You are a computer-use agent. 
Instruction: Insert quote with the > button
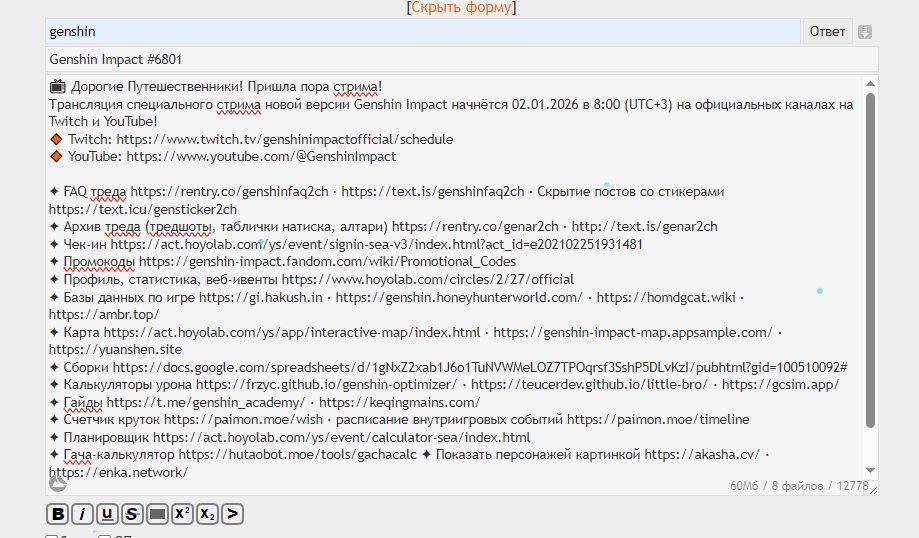pyautogui.click(x=233, y=514)
